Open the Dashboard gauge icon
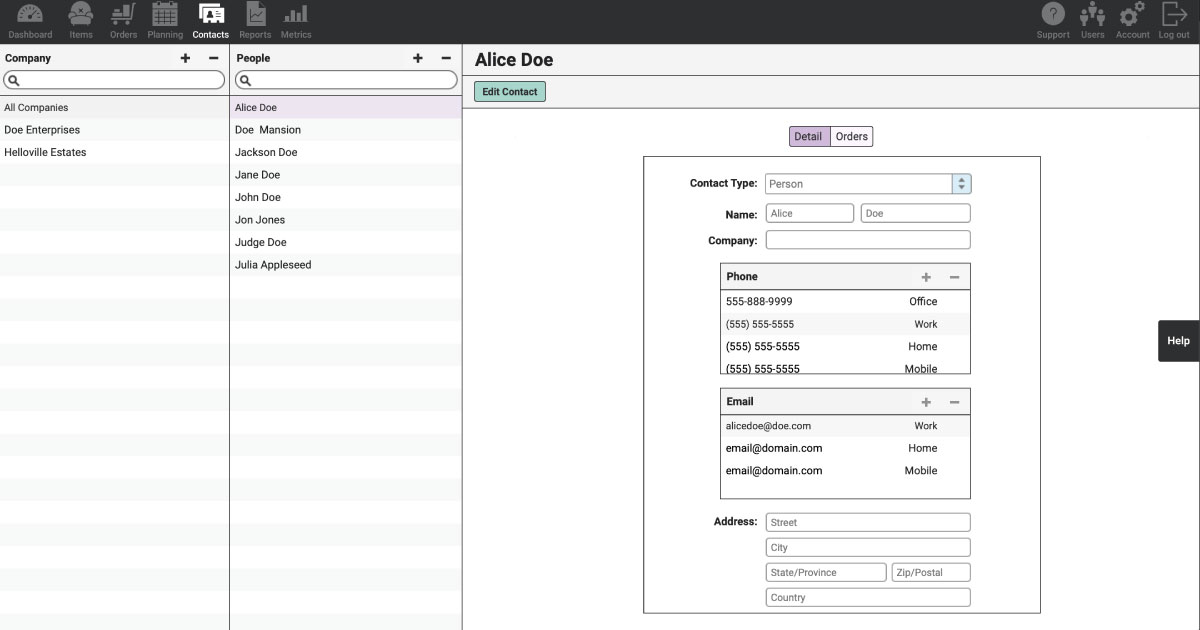1200x630 pixels. click(x=30, y=14)
